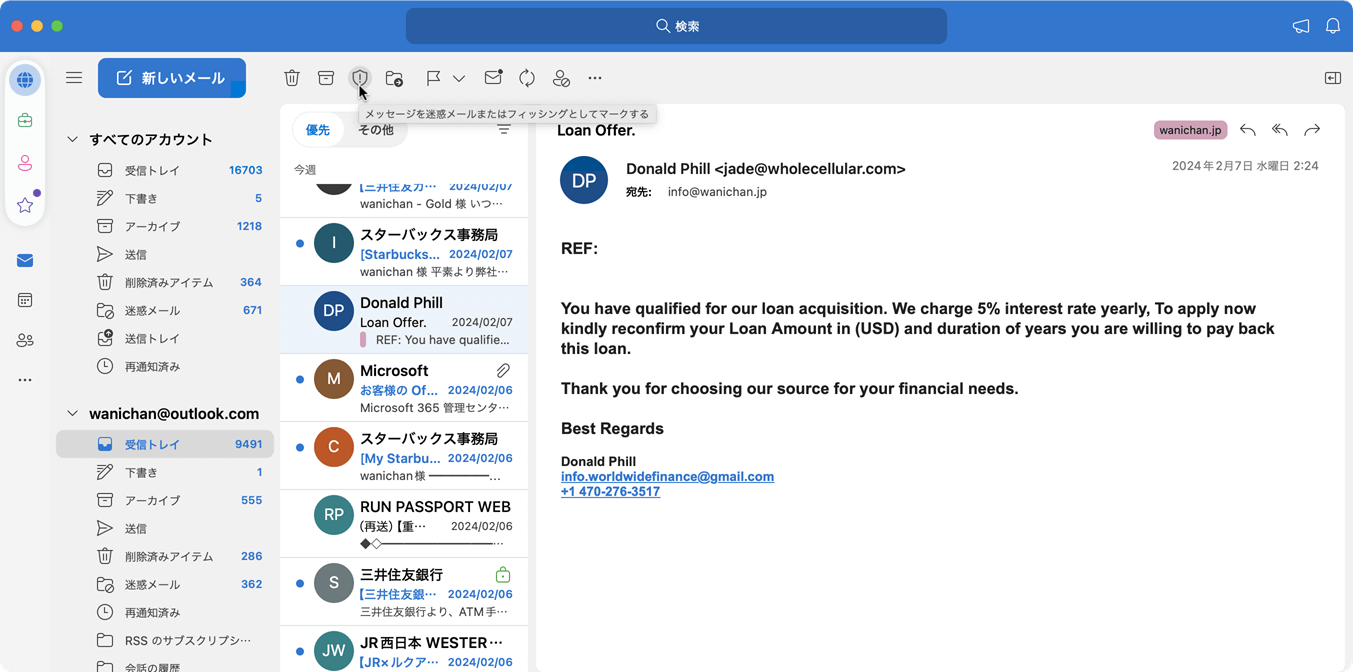
Task: Click recipient info@wanichan.jp
Action: pyautogui.click(x=717, y=192)
